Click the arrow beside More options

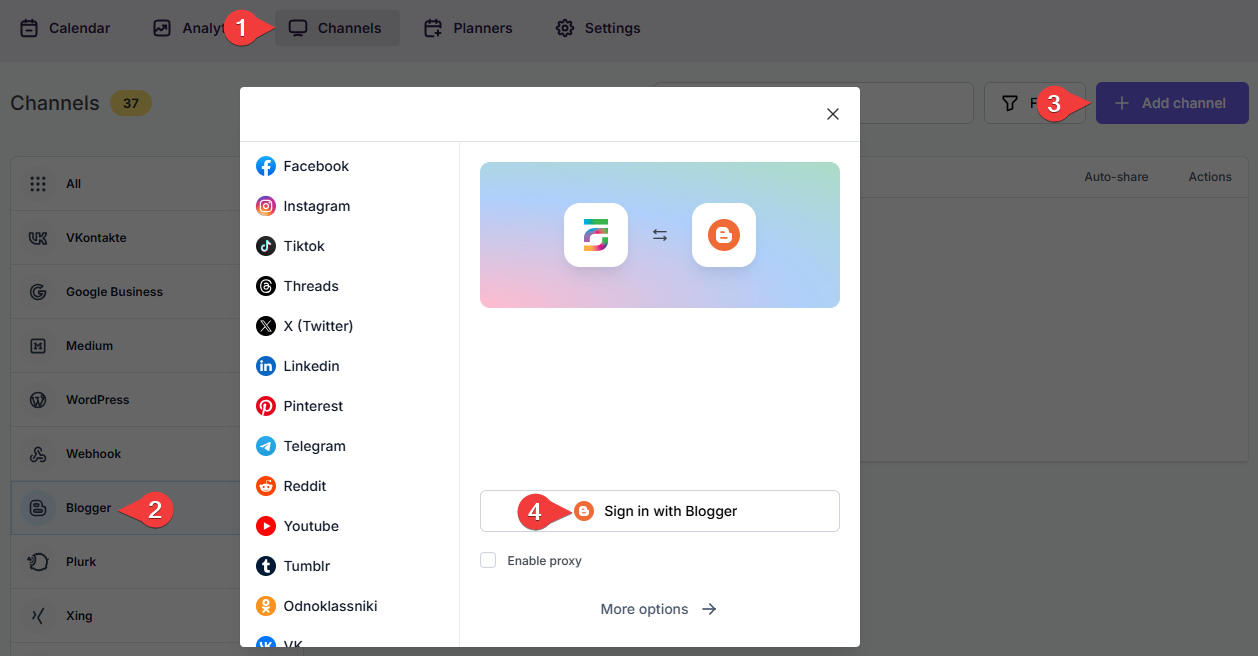tap(709, 609)
